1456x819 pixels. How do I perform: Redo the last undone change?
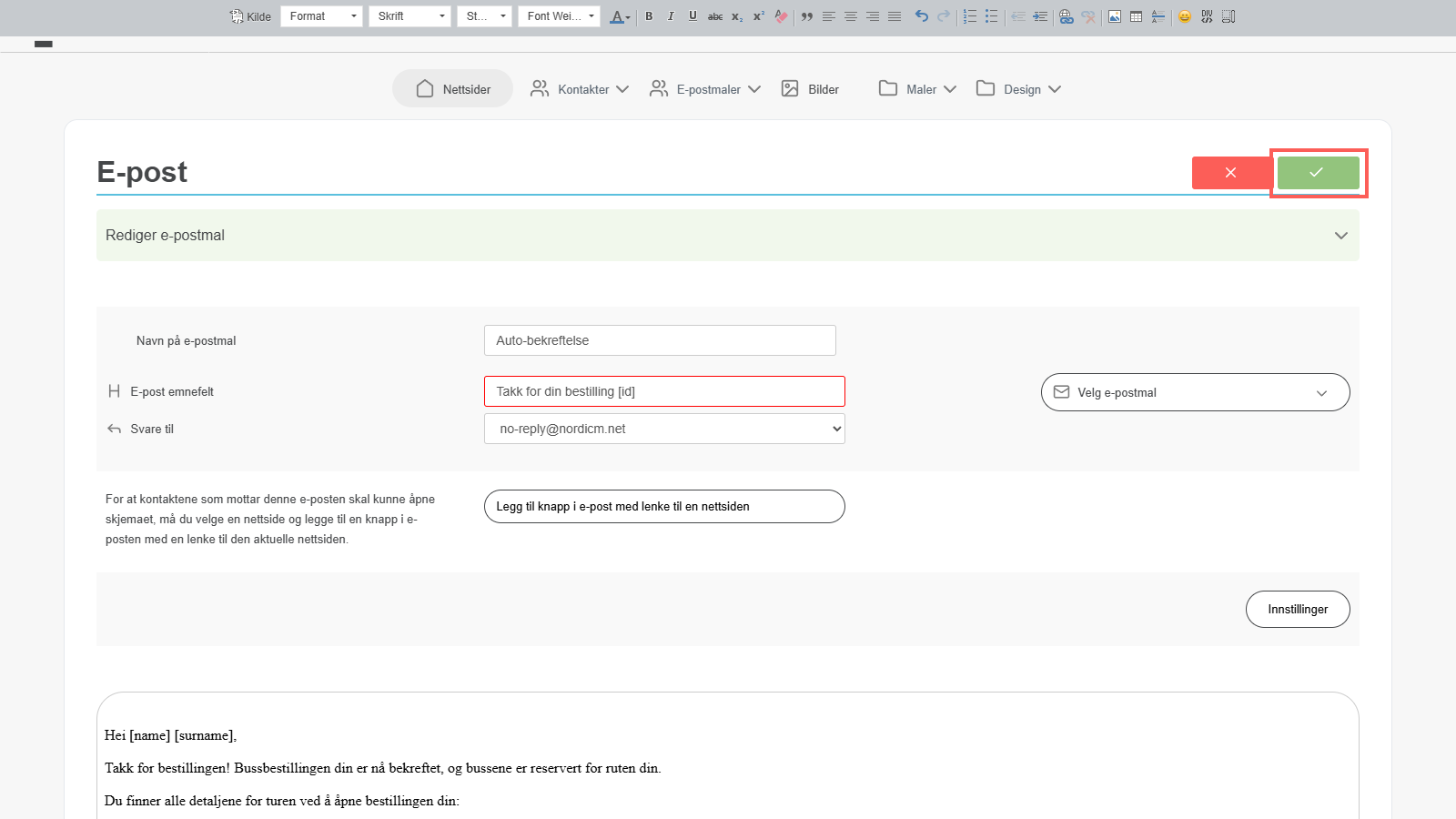pyautogui.click(x=944, y=16)
